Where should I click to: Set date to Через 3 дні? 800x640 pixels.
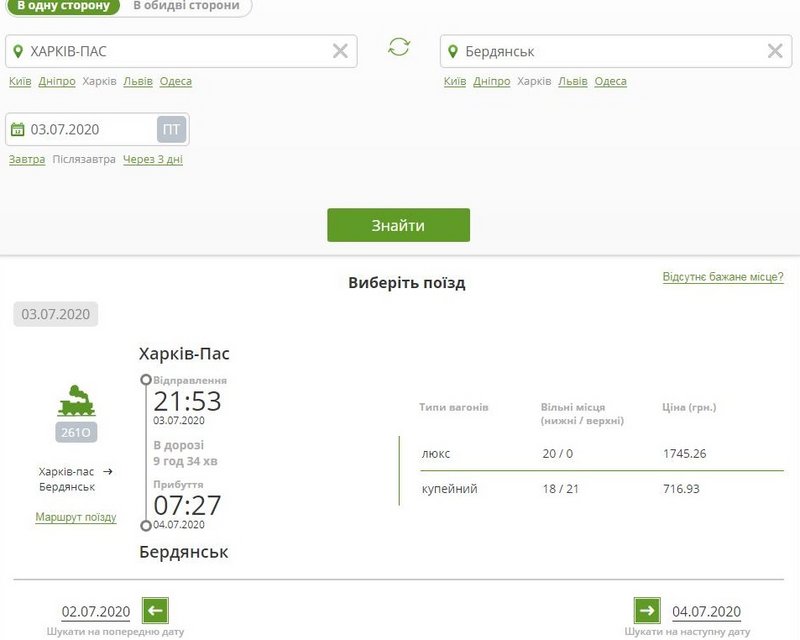click(x=153, y=159)
